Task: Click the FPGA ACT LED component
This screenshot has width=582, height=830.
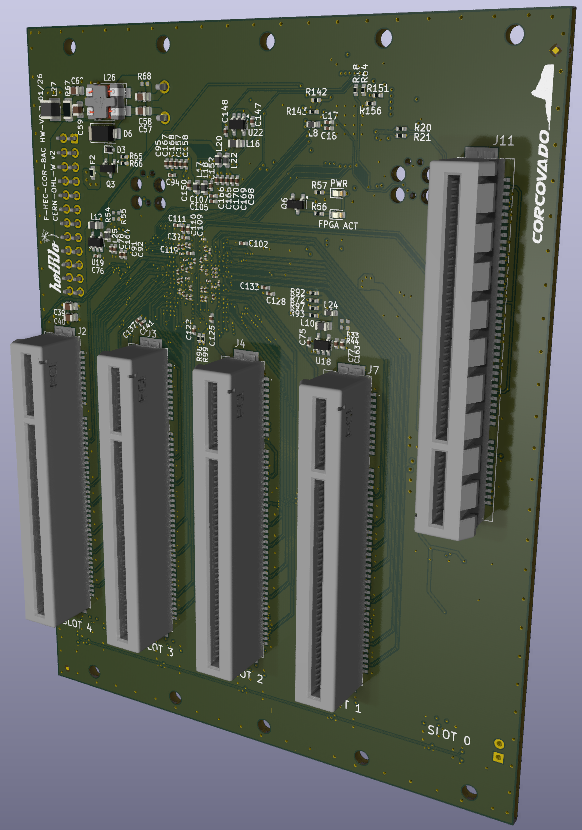Action: pos(337,214)
